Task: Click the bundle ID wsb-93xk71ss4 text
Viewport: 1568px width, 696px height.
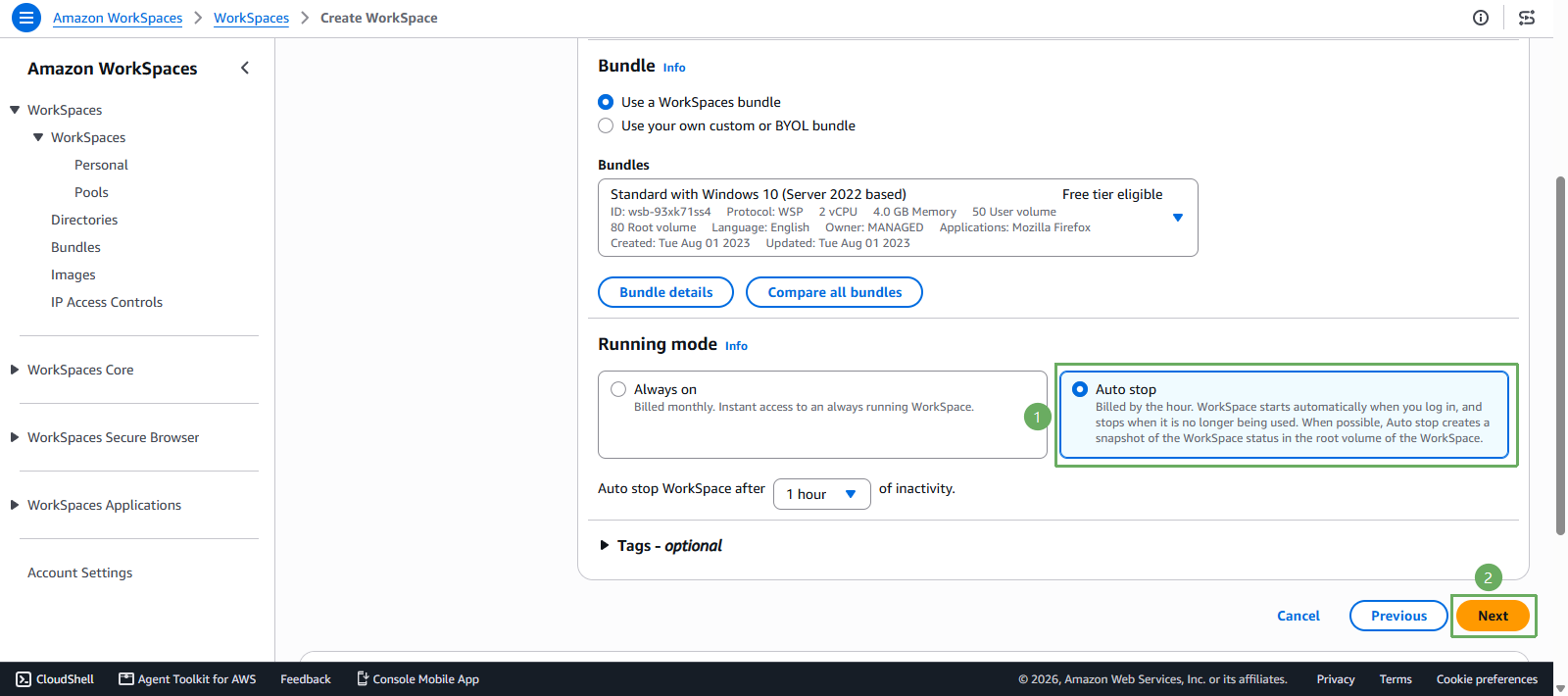Action: 661,212
